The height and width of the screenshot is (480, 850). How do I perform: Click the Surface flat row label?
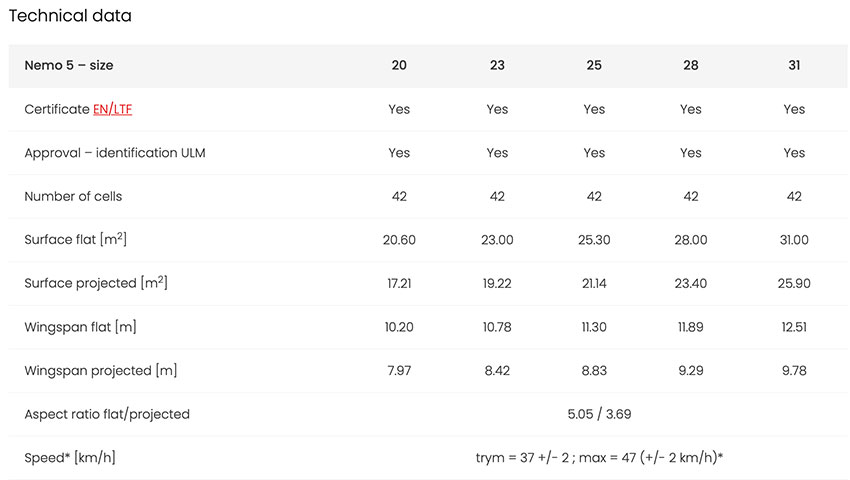pos(75,239)
